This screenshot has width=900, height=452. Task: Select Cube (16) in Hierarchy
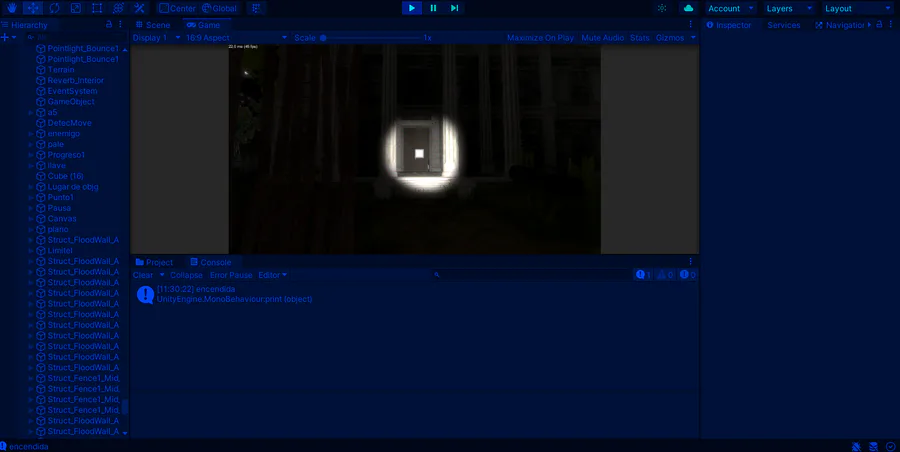point(65,176)
